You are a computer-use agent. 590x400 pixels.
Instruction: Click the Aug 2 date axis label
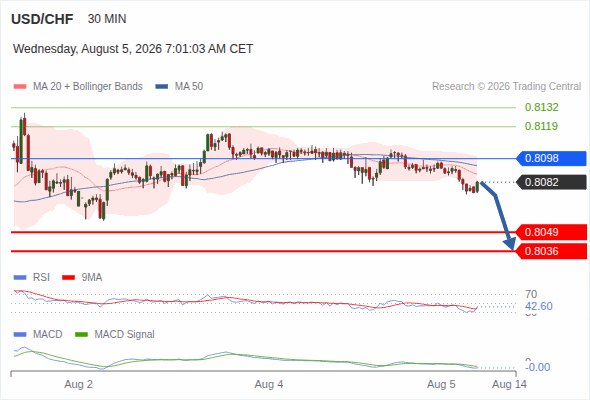click(x=78, y=385)
